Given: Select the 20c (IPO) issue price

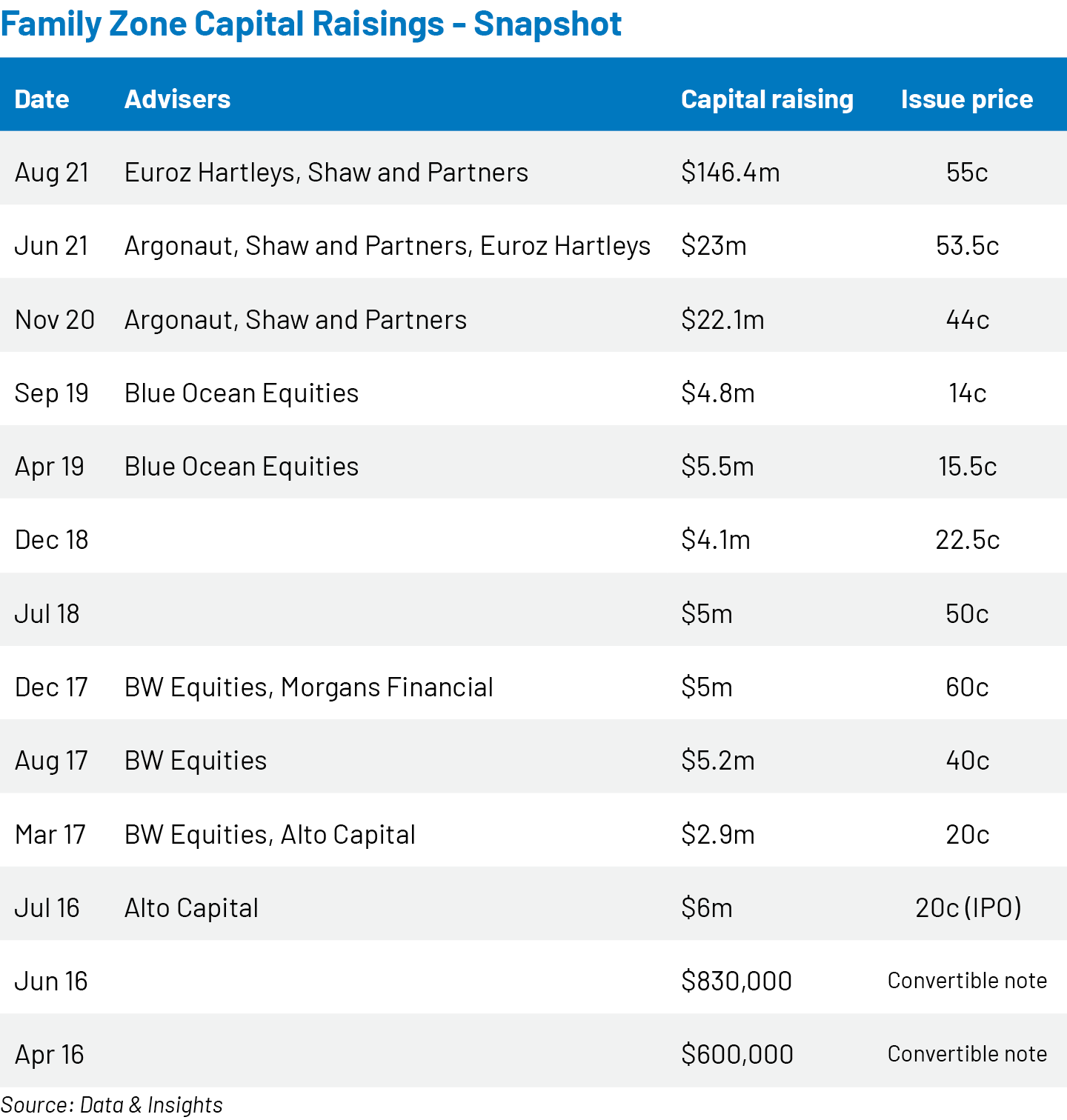Looking at the screenshot, I should coord(968,908).
